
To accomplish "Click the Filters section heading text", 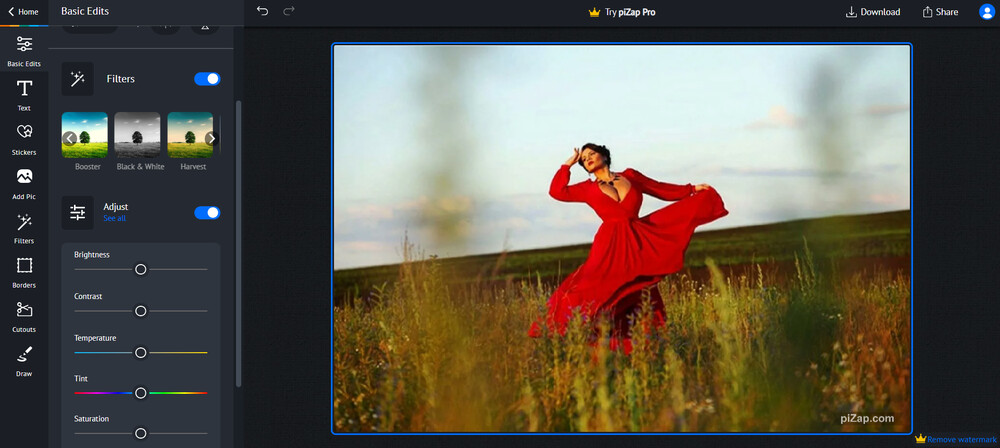I will coord(121,78).
